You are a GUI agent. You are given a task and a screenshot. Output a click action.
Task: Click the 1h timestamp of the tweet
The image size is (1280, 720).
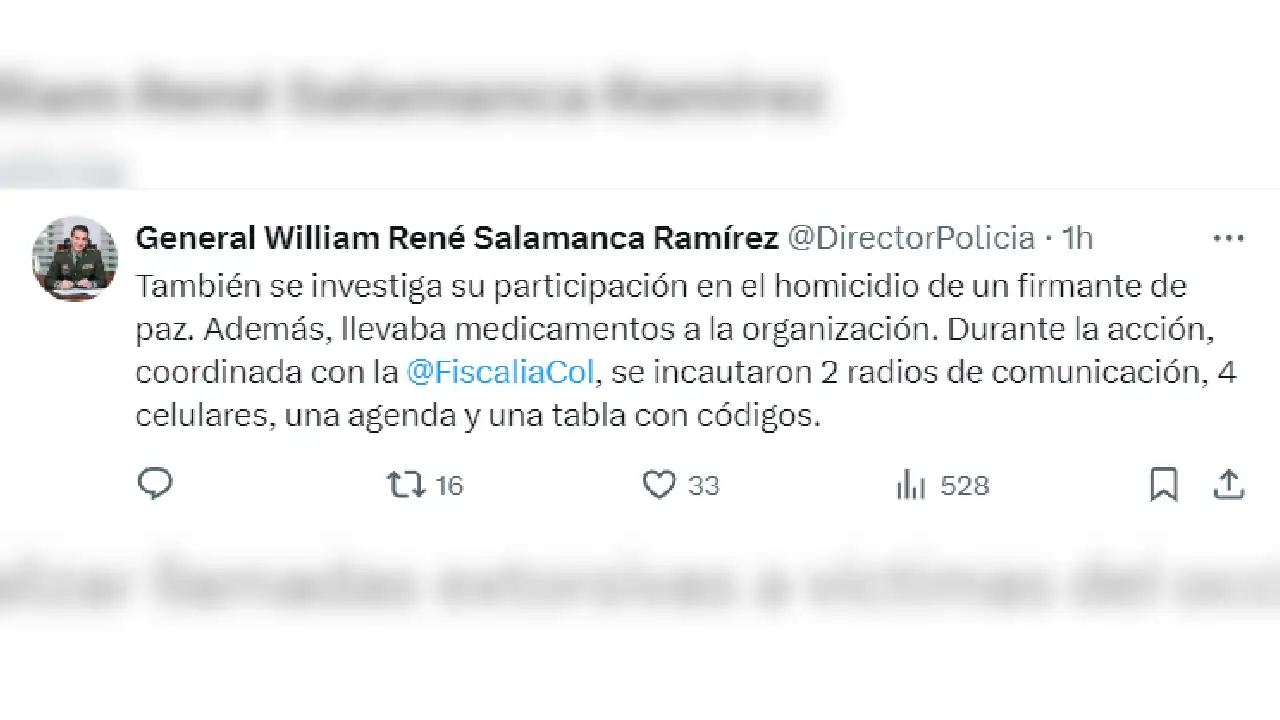1077,239
